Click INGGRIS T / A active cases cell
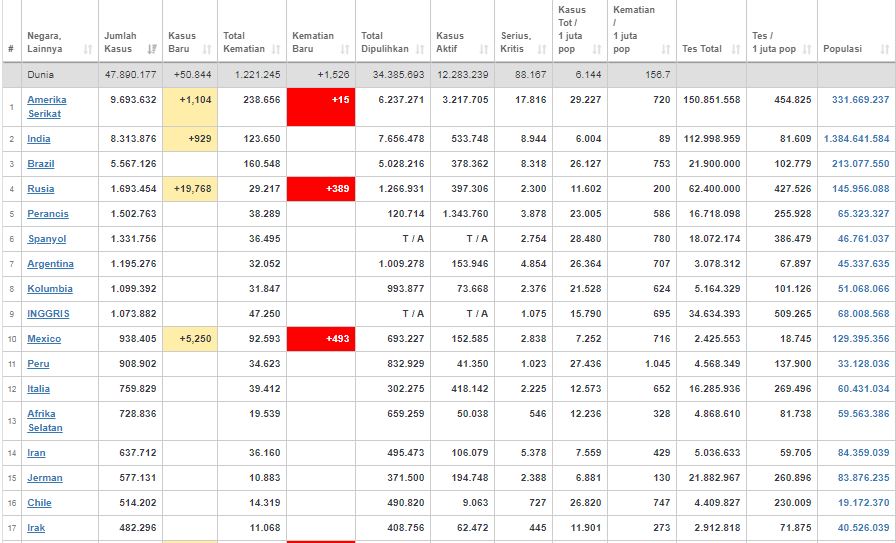The height and width of the screenshot is (543, 896). (477, 314)
